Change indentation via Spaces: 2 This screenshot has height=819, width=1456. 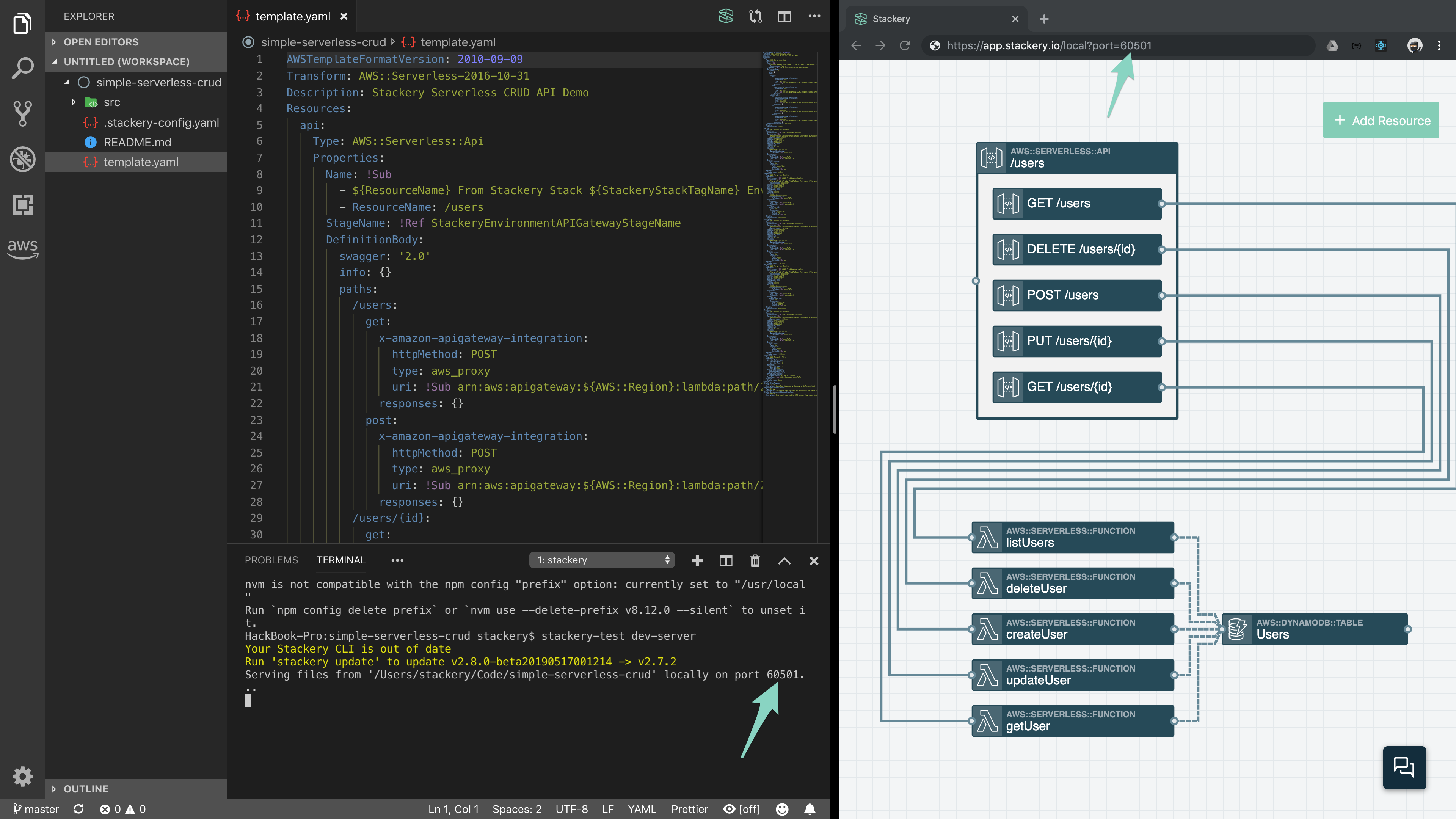(516, 809)
